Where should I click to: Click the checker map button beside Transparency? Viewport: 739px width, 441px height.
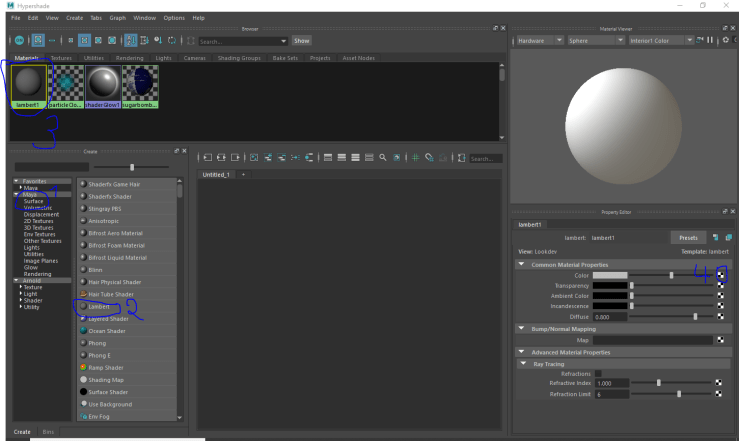(720, 286)
